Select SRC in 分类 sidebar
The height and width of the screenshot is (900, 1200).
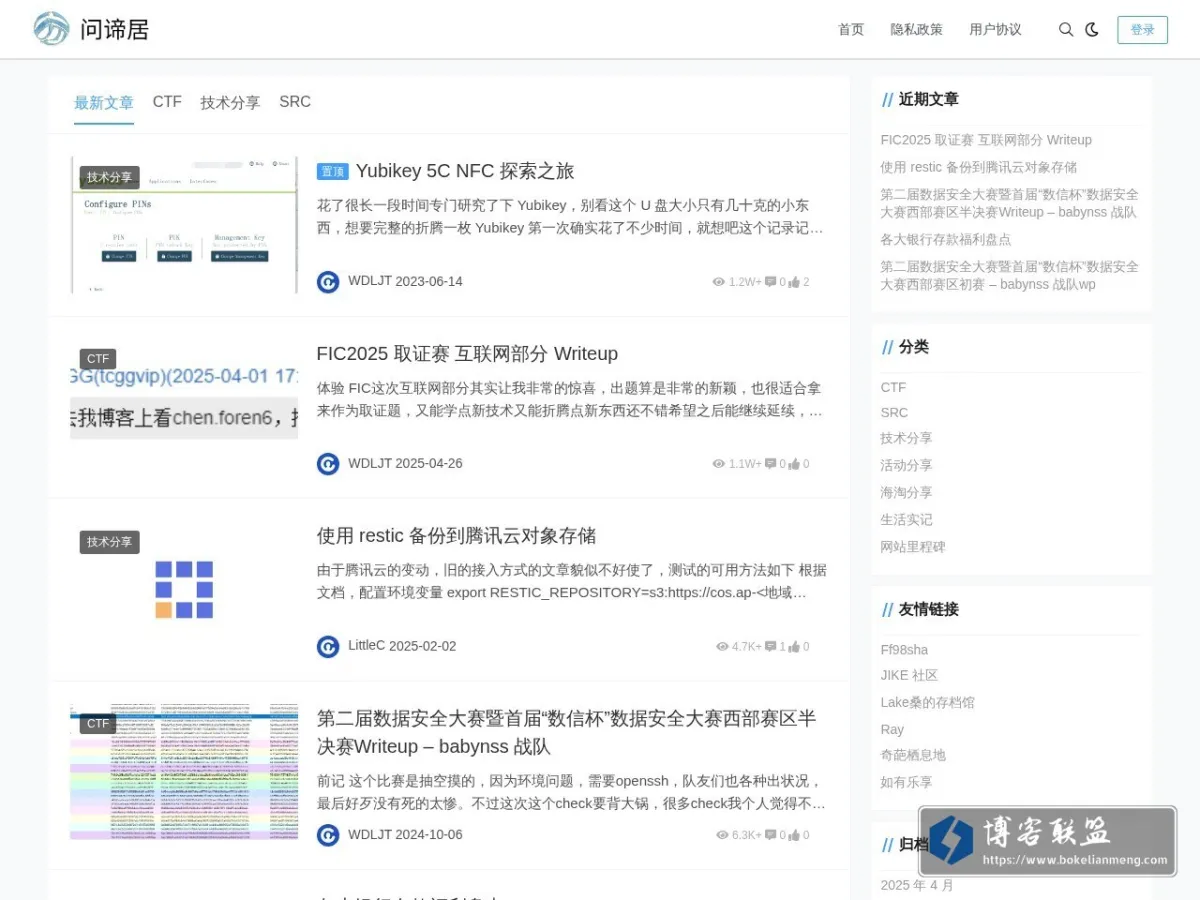[x=894, y=412]
